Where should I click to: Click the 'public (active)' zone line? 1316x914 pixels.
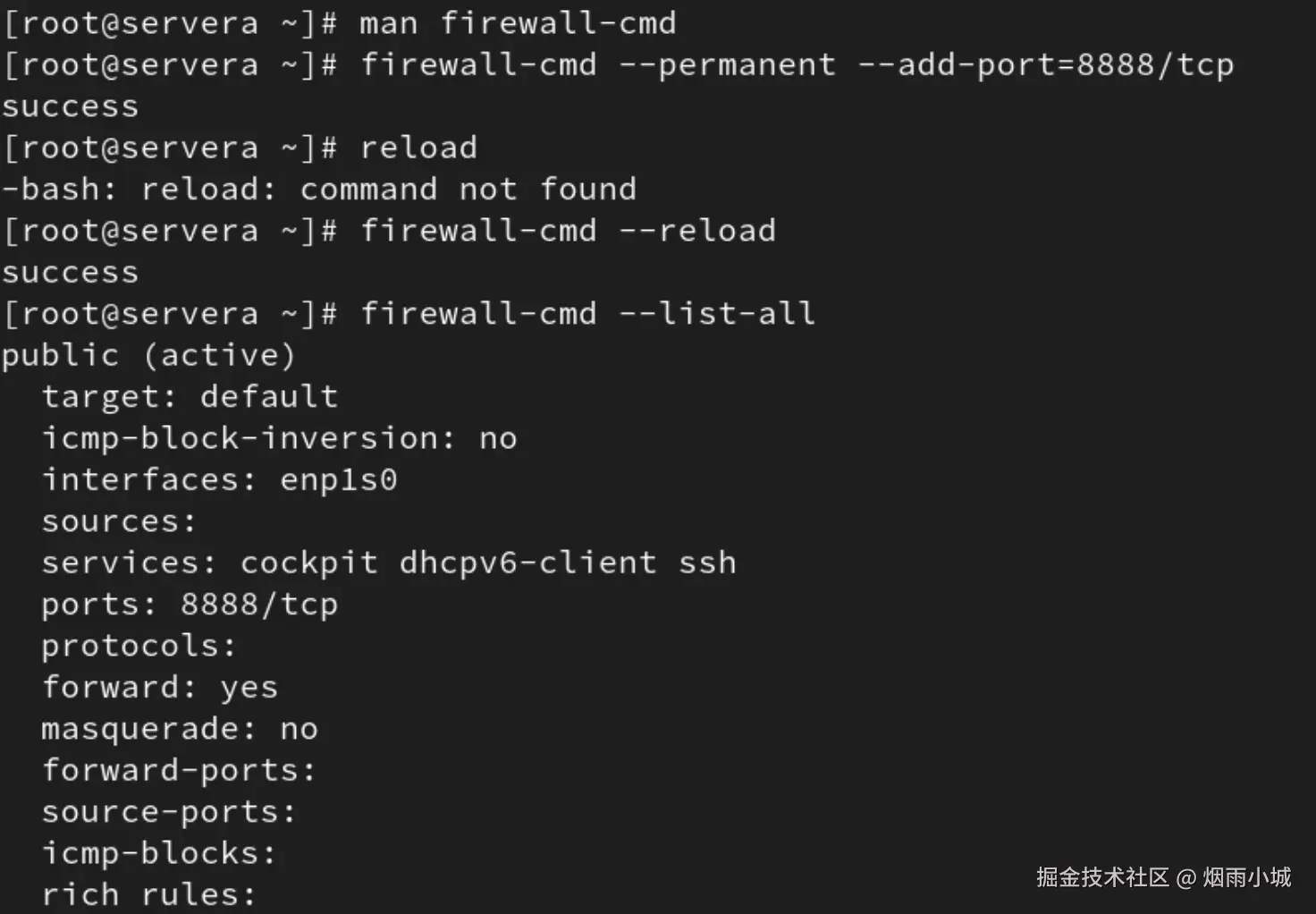(x=148, y=356)
